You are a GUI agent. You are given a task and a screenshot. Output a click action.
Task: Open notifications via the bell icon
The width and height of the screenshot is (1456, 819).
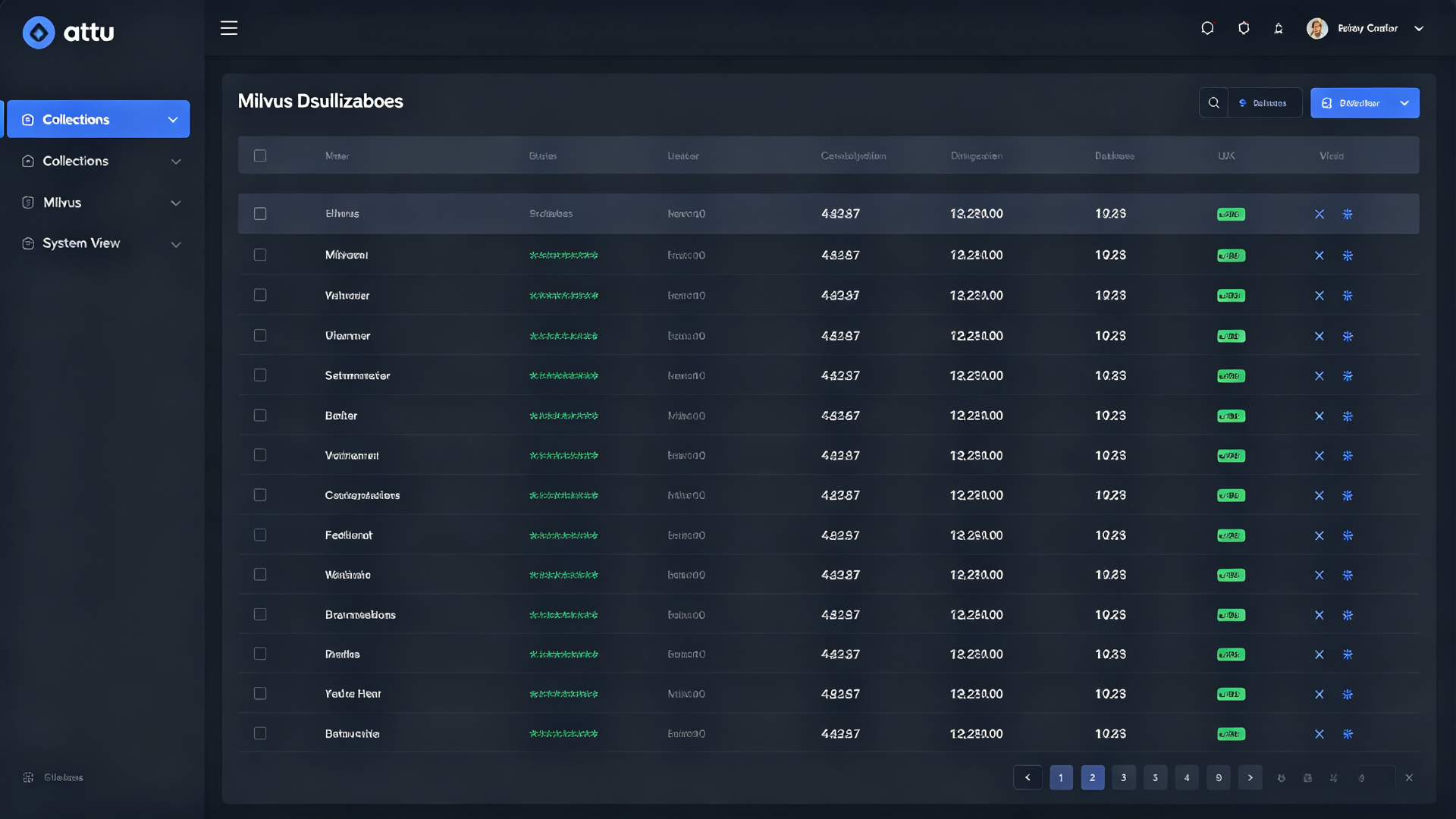click(1279, 28)
